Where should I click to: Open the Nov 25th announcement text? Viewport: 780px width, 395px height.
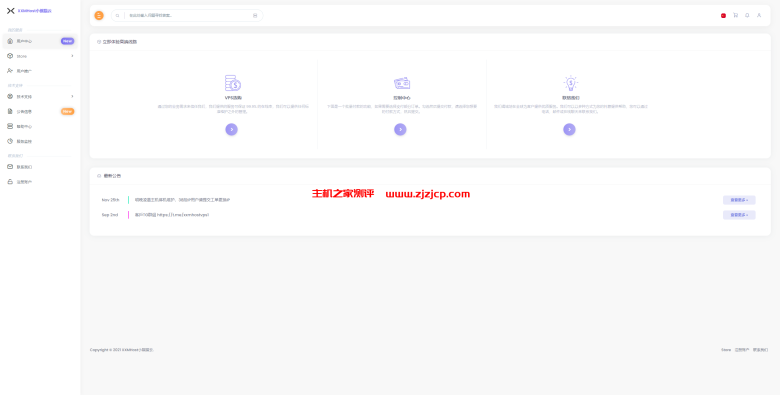click(x=183, y=200)
